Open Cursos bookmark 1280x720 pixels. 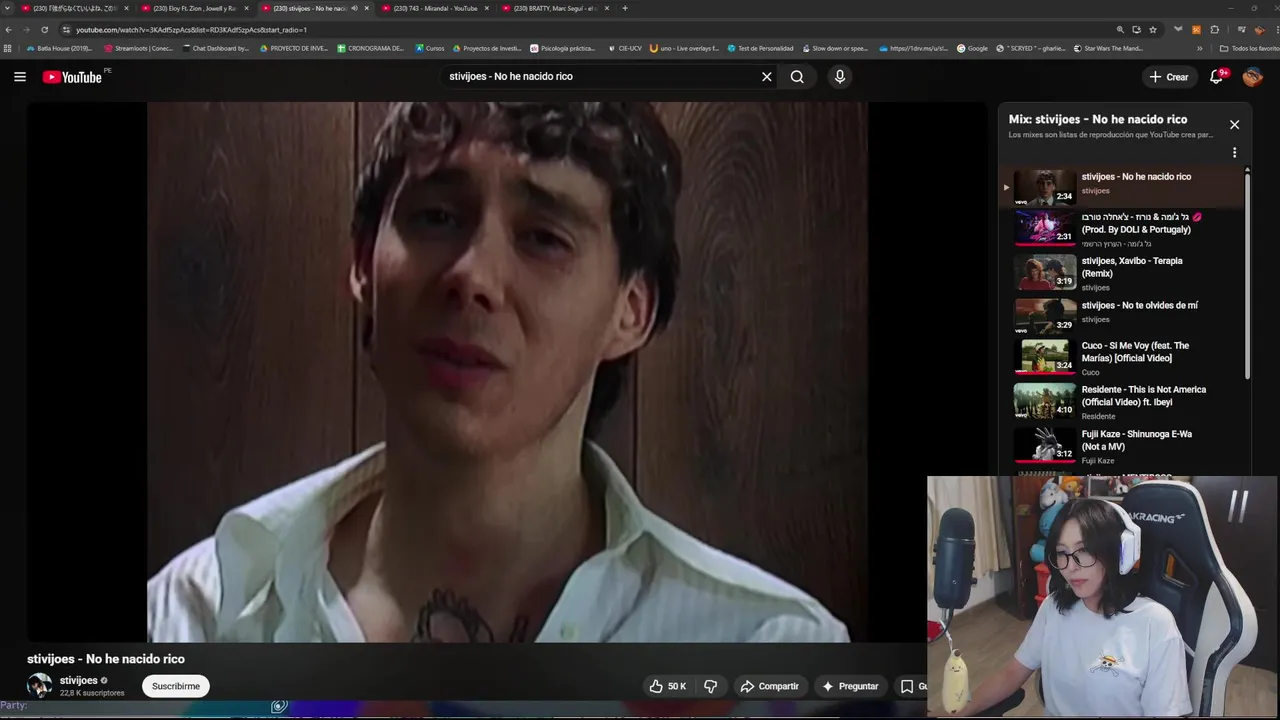click(430, 48)
